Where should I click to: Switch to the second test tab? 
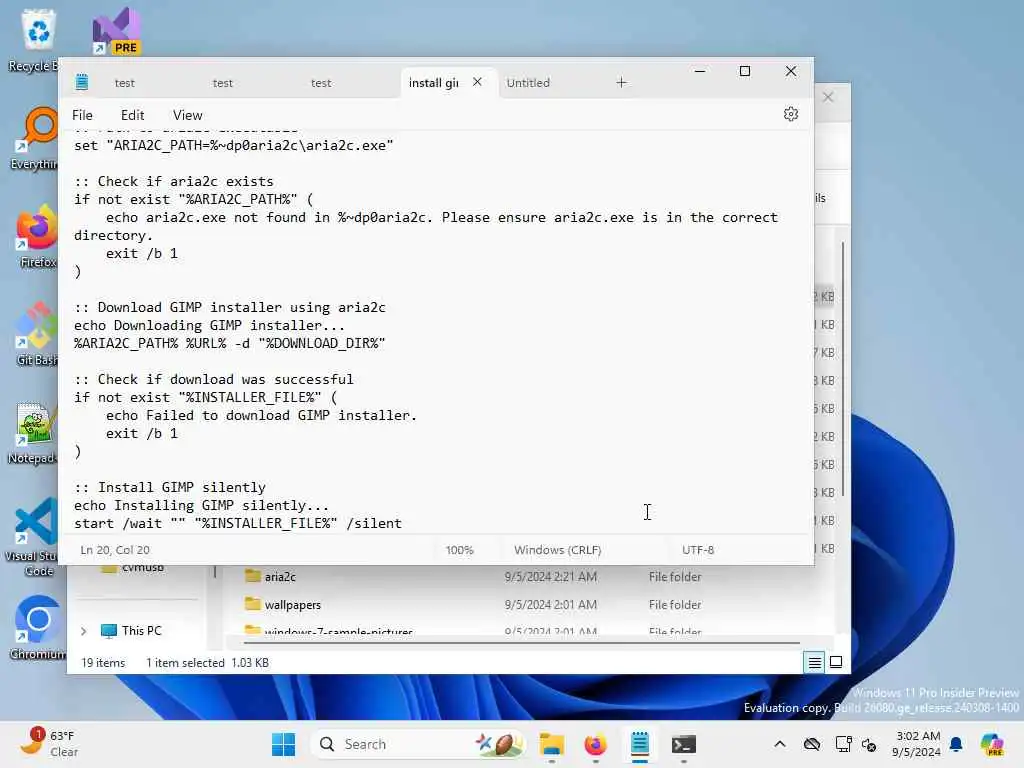pos(223,83)
